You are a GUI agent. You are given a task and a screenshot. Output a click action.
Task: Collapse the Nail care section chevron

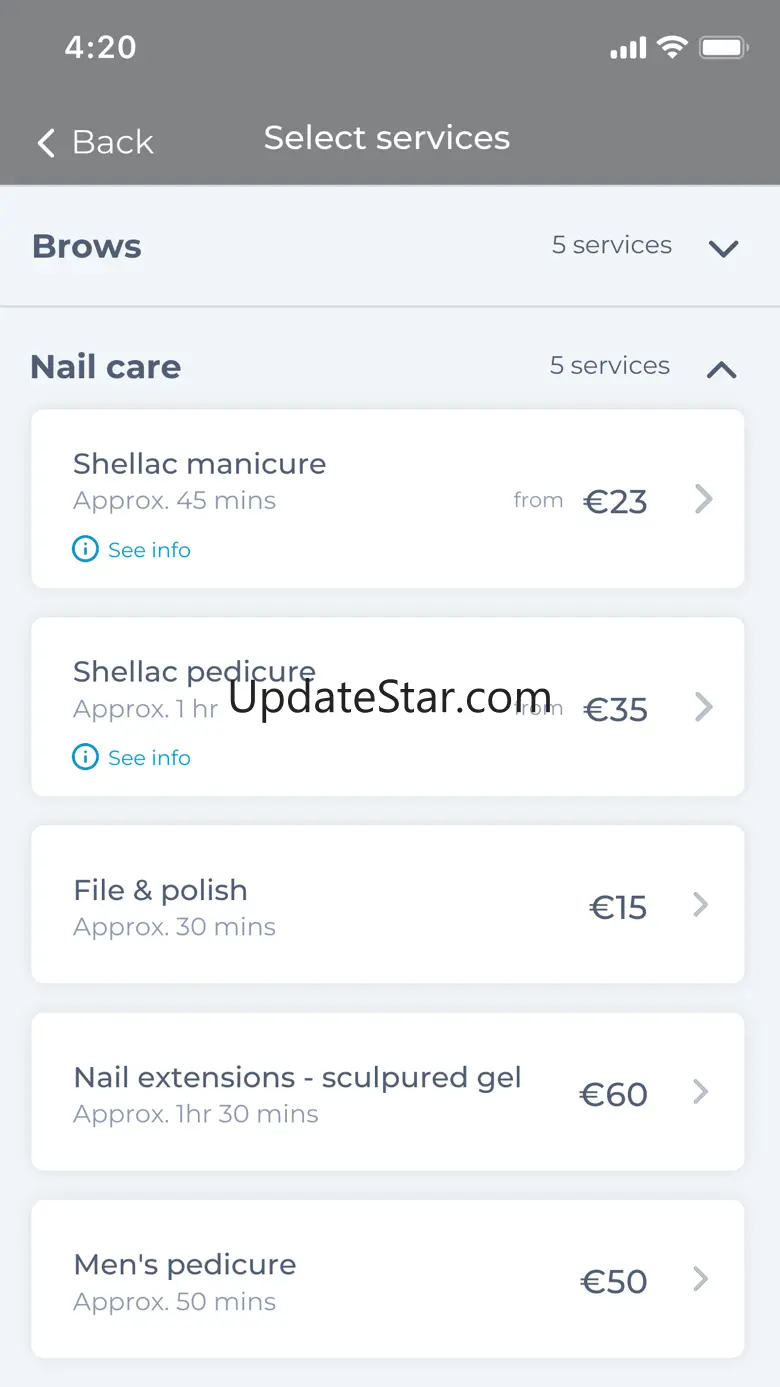click(721, 370)
